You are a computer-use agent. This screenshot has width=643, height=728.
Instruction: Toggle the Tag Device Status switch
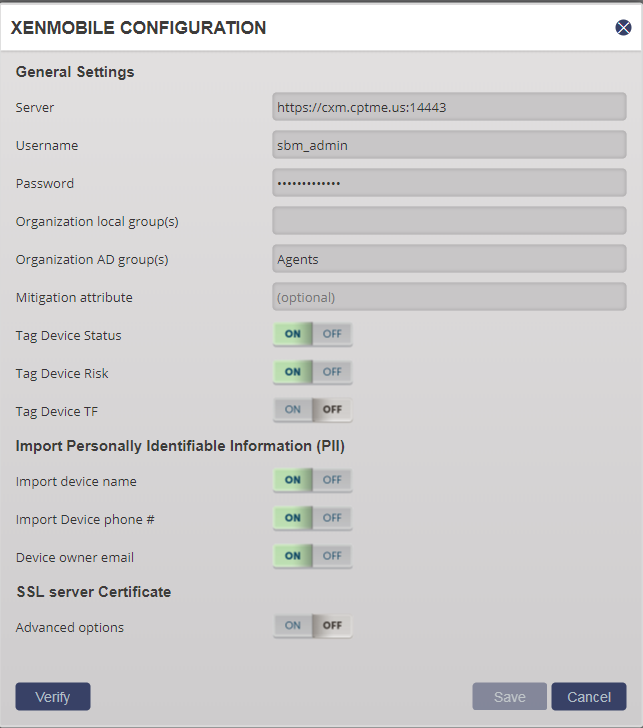312,334
